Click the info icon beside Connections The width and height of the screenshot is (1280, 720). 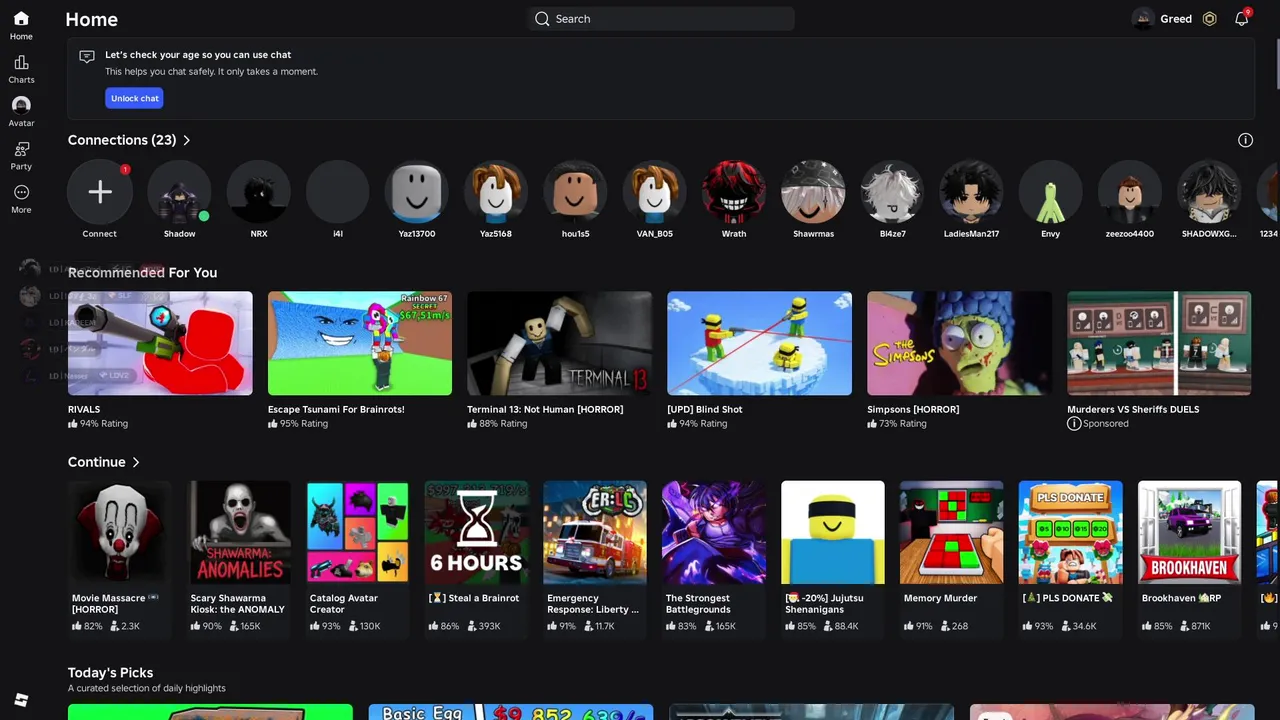(1245, 140)
